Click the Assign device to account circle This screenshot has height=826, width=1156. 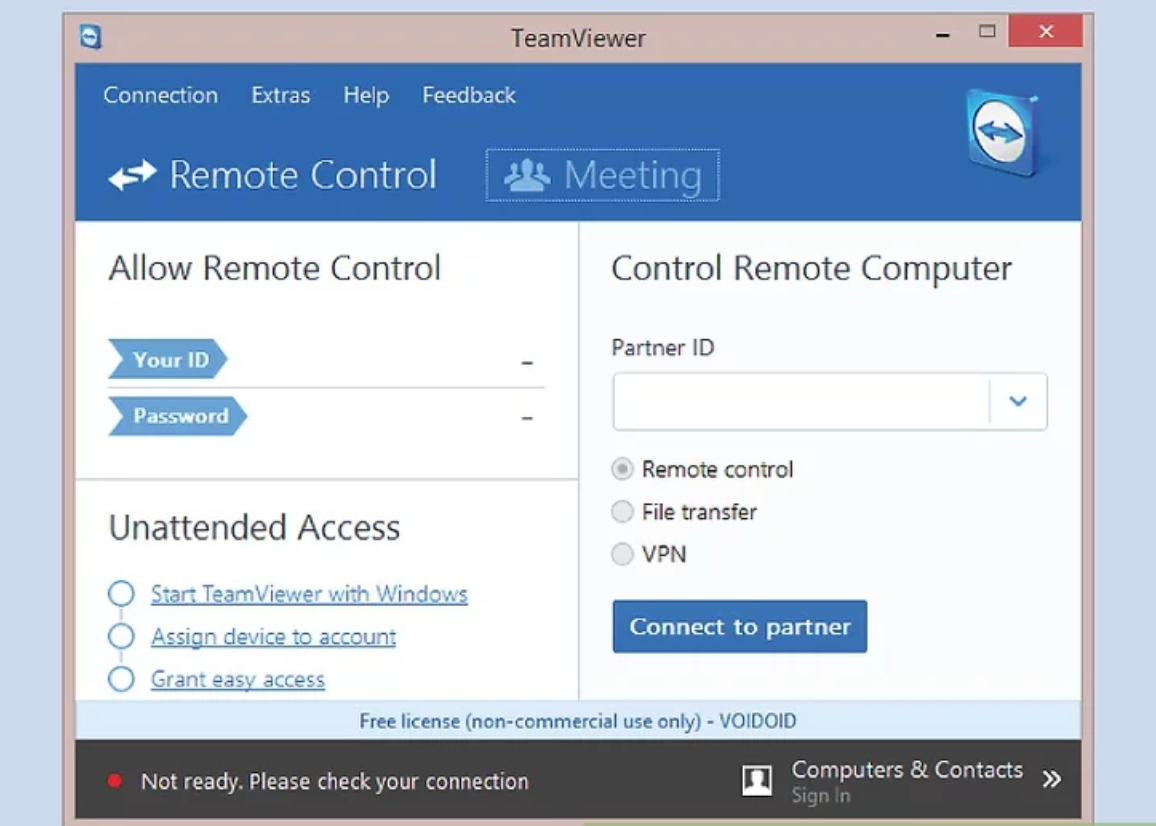[x=121, y=636]
